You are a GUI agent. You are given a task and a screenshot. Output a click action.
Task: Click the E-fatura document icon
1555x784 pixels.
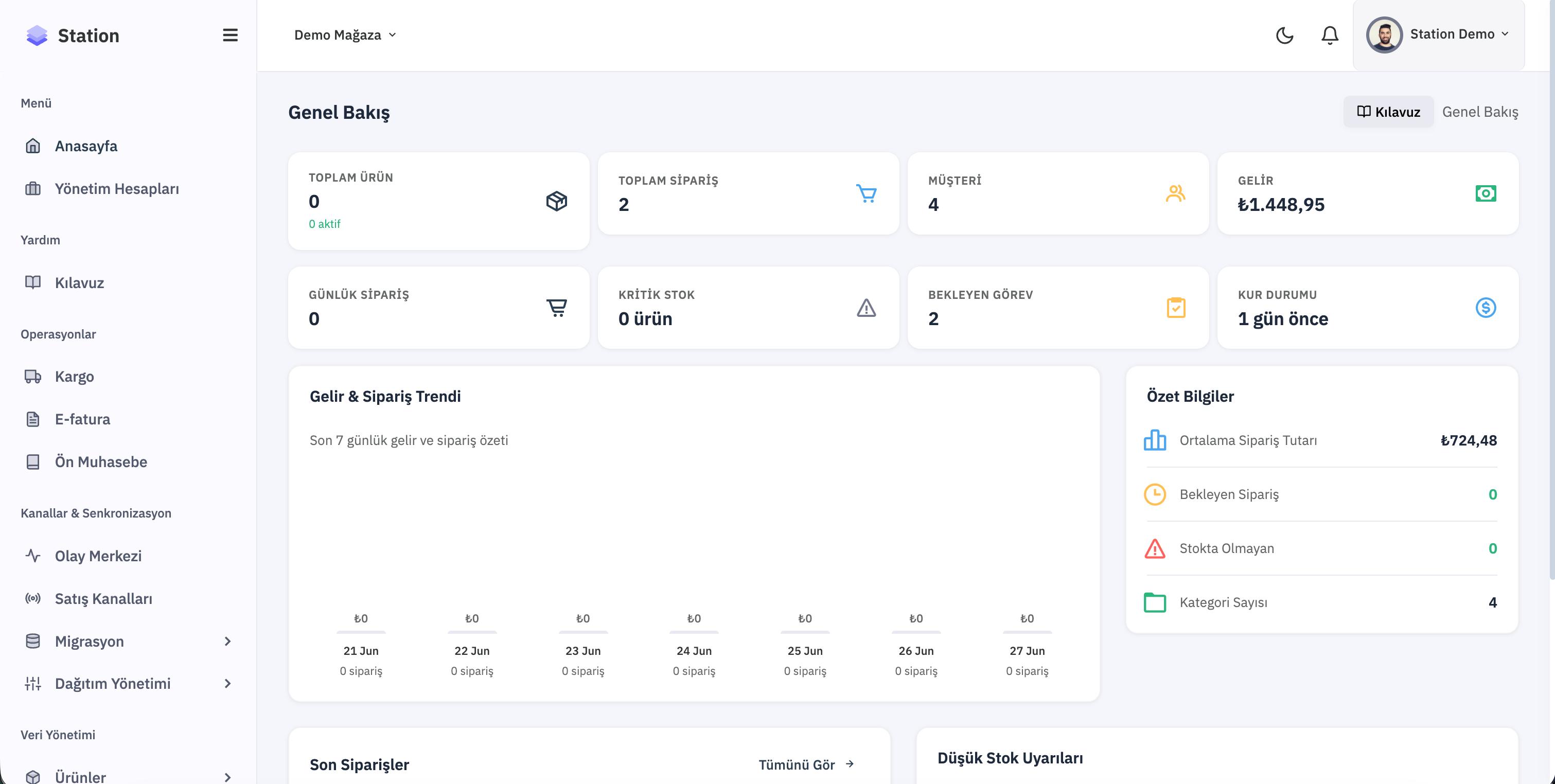(x=32, y=419)
